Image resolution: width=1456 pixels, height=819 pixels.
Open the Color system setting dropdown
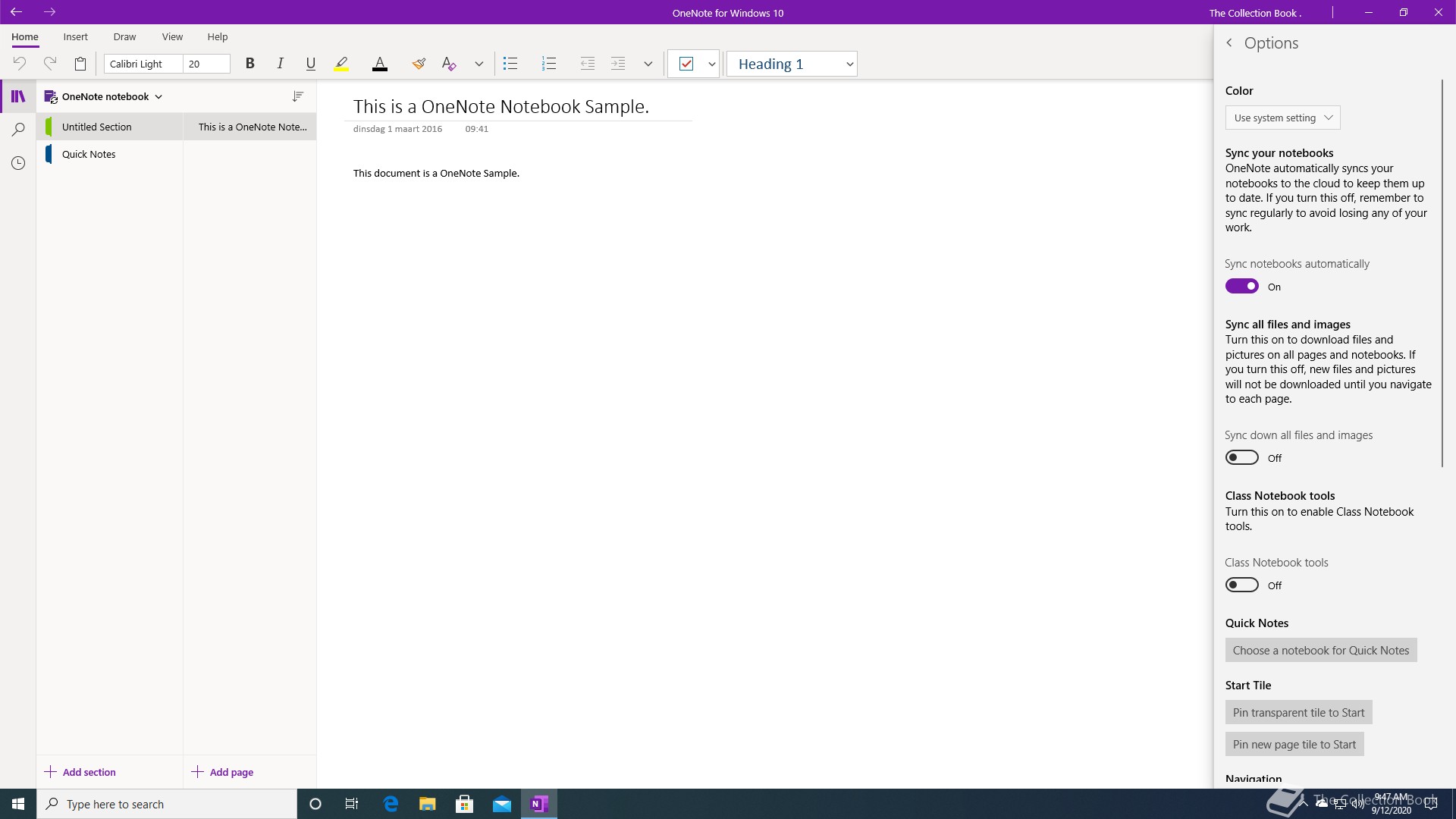coord(1282,118)
